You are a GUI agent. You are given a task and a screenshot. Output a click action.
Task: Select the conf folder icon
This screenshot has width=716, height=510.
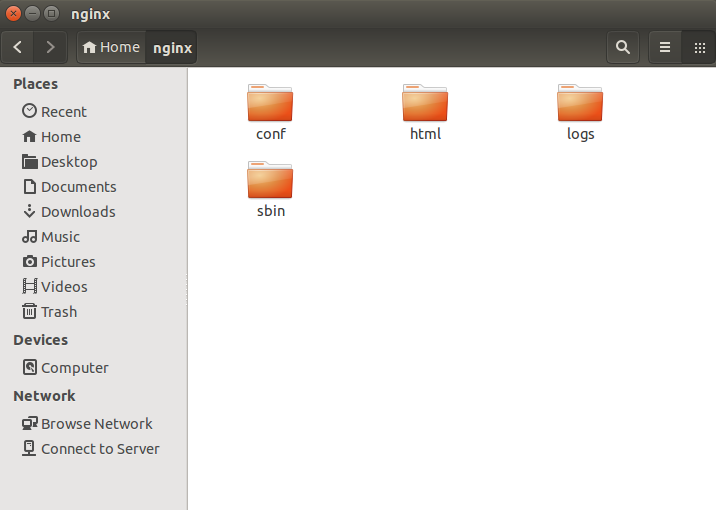pos(270,103)
